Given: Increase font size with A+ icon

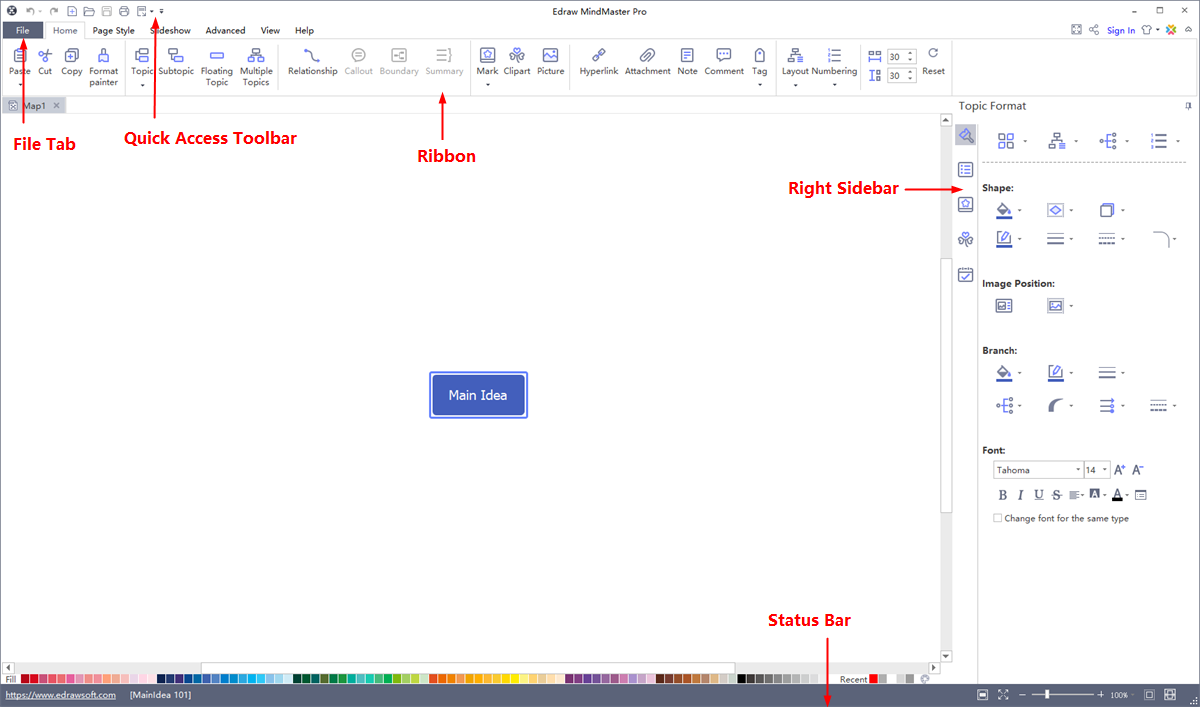Looking at the screenshot, I should click(1119, 470).
